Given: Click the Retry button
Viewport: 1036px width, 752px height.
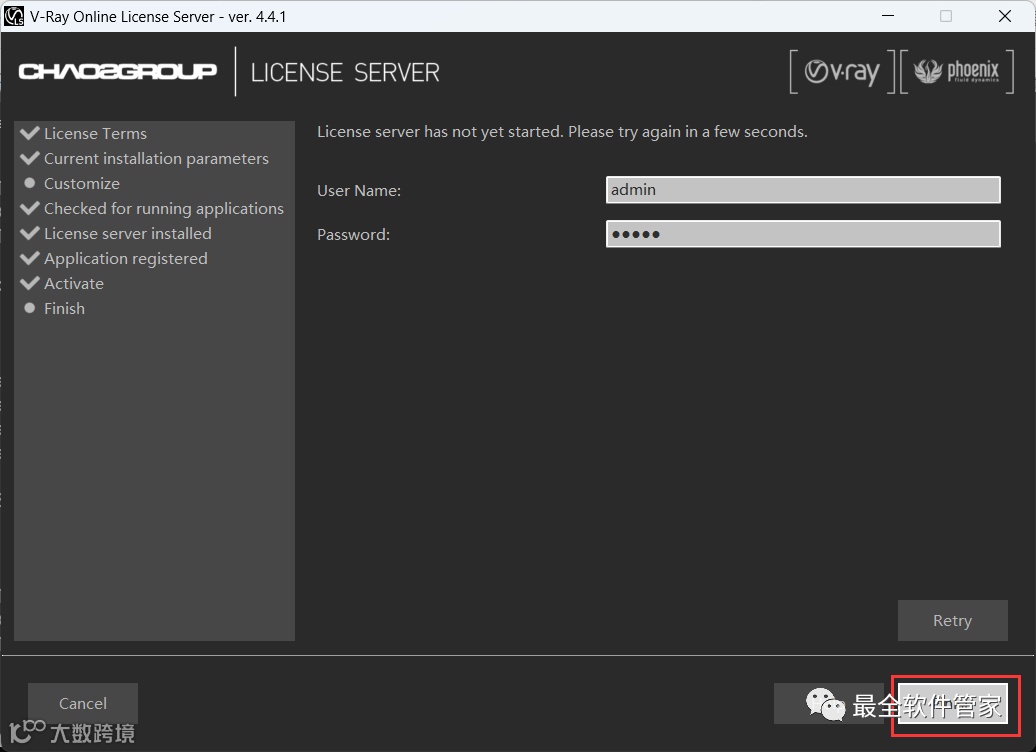Looking at the screenshot, I should pyautogui.click(x=952, y=620).
